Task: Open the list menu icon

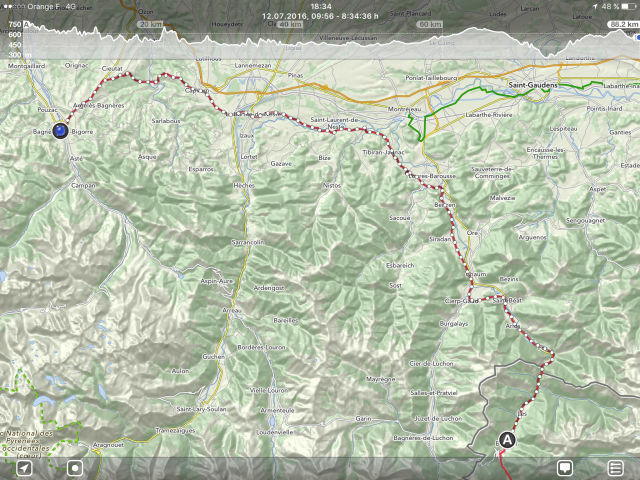Action: 616,468
